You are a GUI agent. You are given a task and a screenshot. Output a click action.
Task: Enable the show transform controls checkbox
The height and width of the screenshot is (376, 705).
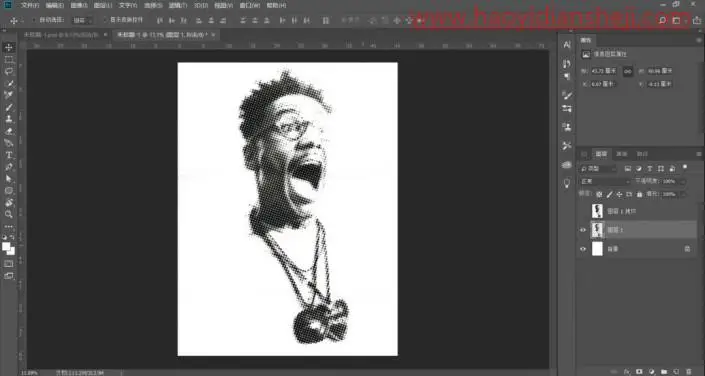point(105,20)
